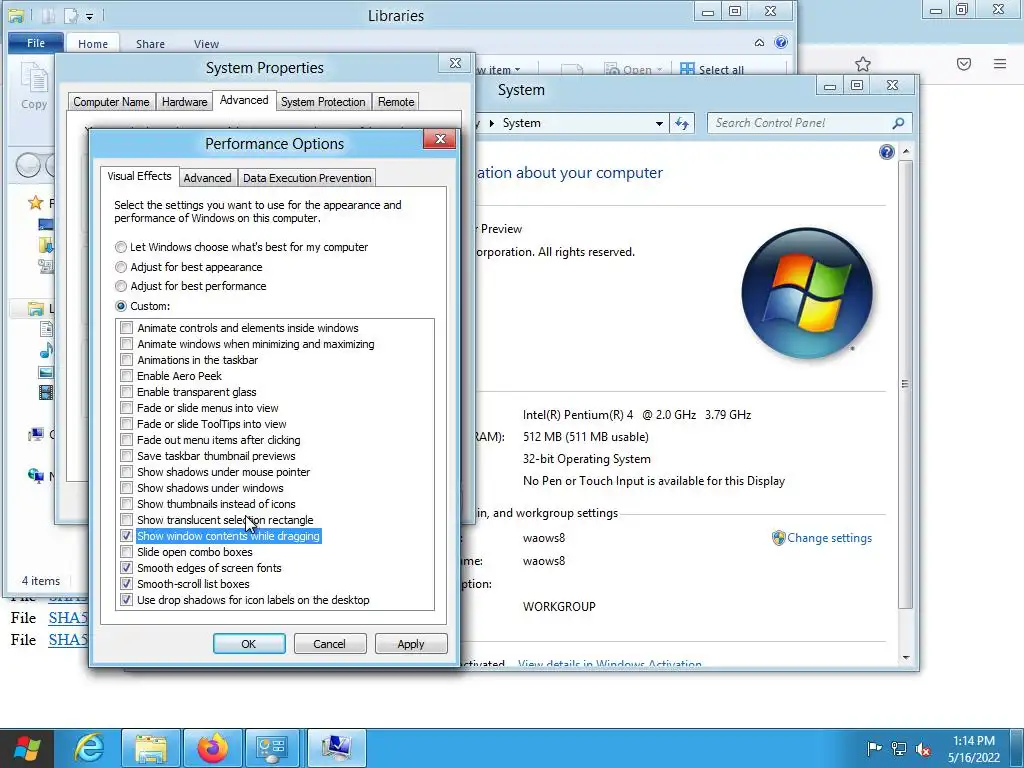1024x768 pixels.
Task: Select Let Windows choose what's best option
Action: point(121,248)
